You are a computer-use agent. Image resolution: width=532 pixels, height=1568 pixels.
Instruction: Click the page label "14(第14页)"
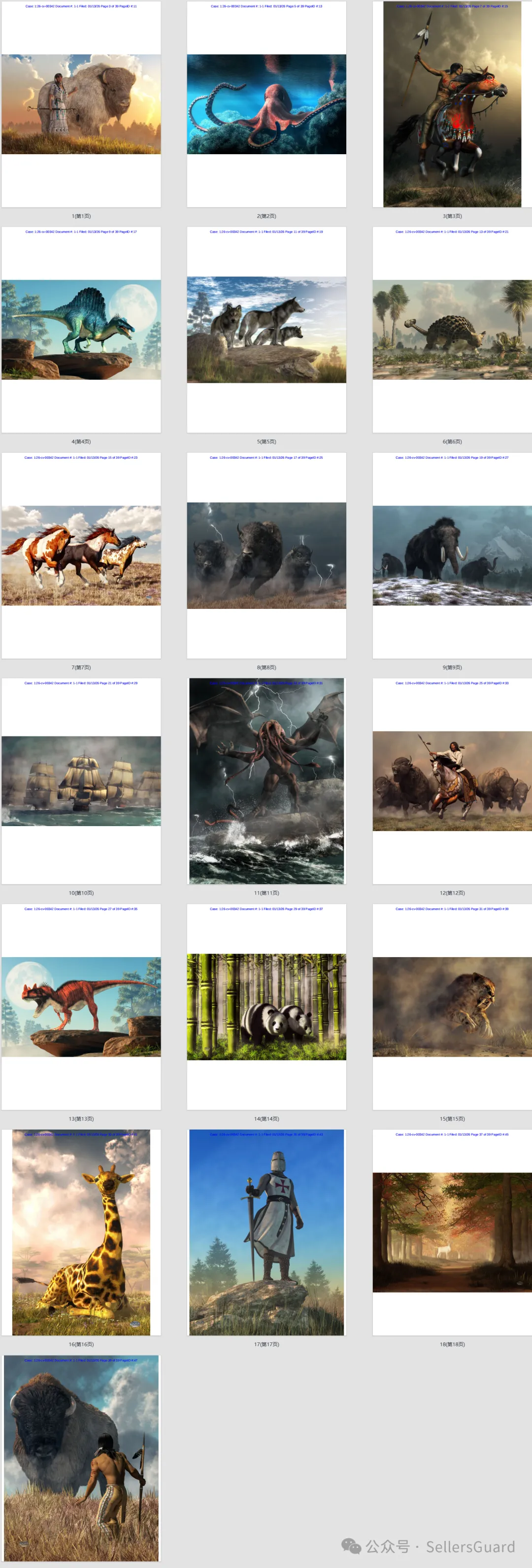[x=266, y=1119]
